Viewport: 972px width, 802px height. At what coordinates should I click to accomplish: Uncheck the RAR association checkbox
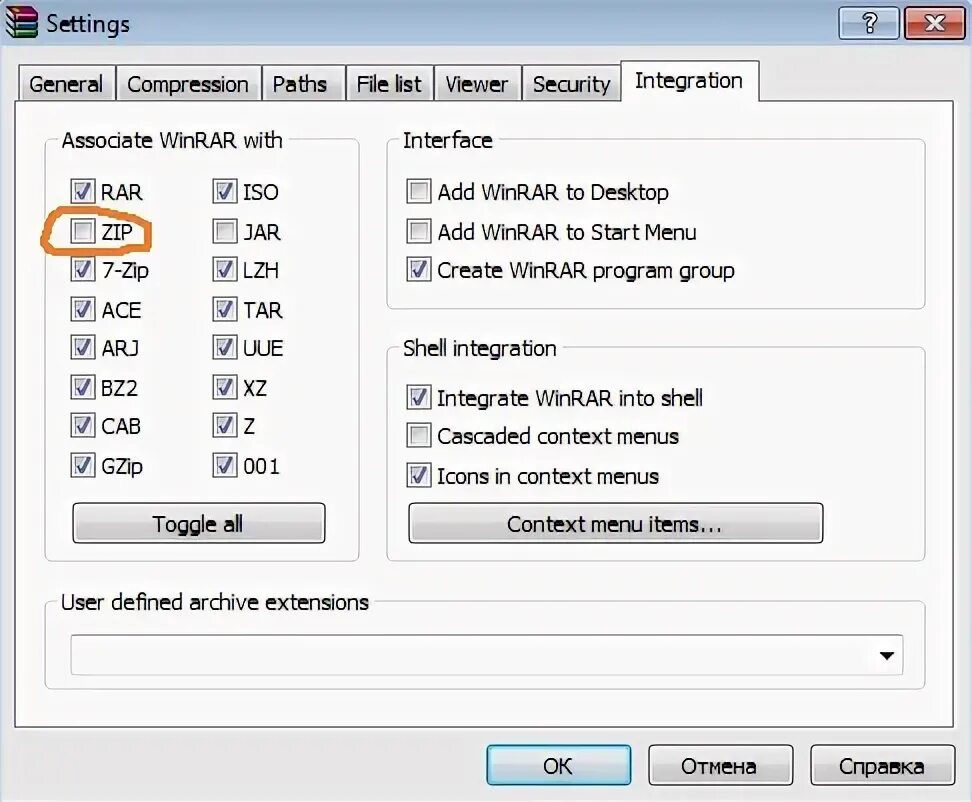coord(82,192)
